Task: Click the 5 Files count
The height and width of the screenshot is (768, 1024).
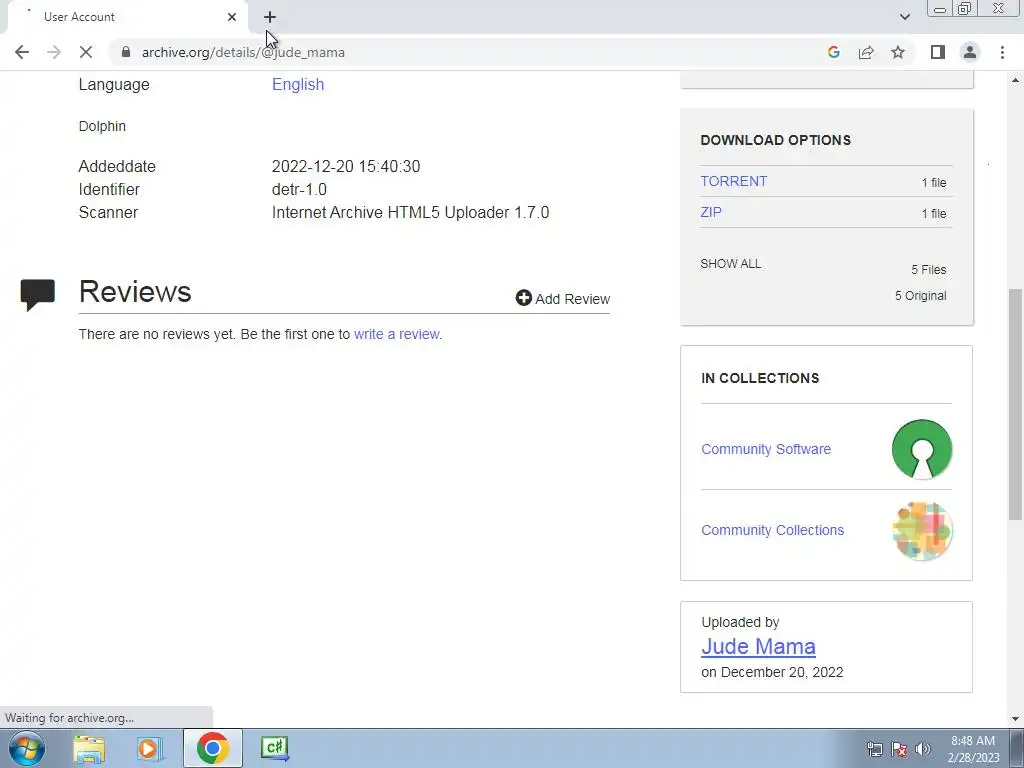Action: 929,270
